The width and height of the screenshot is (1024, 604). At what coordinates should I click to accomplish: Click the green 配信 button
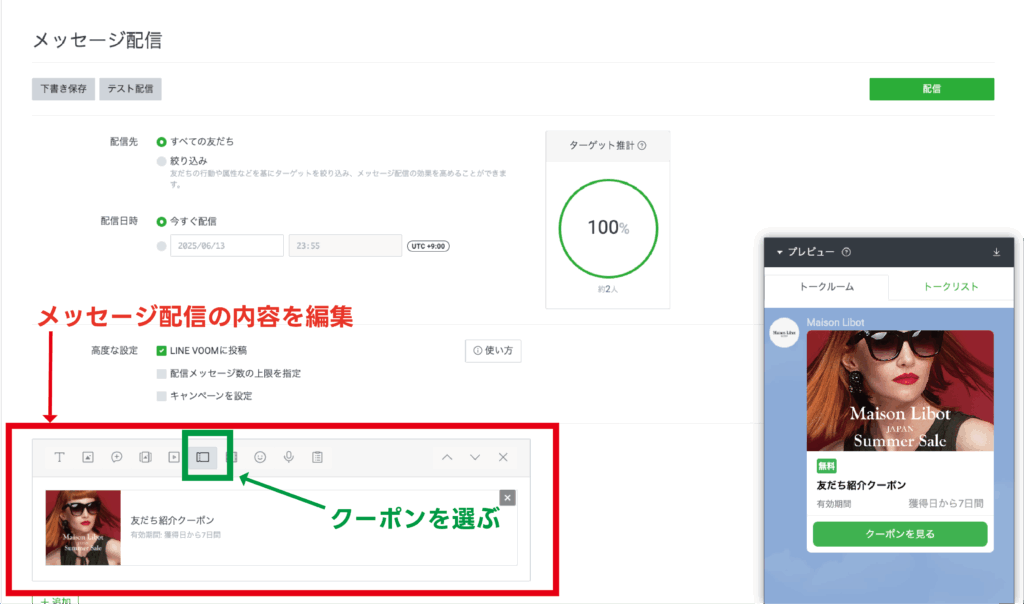[x=931, y=89]
